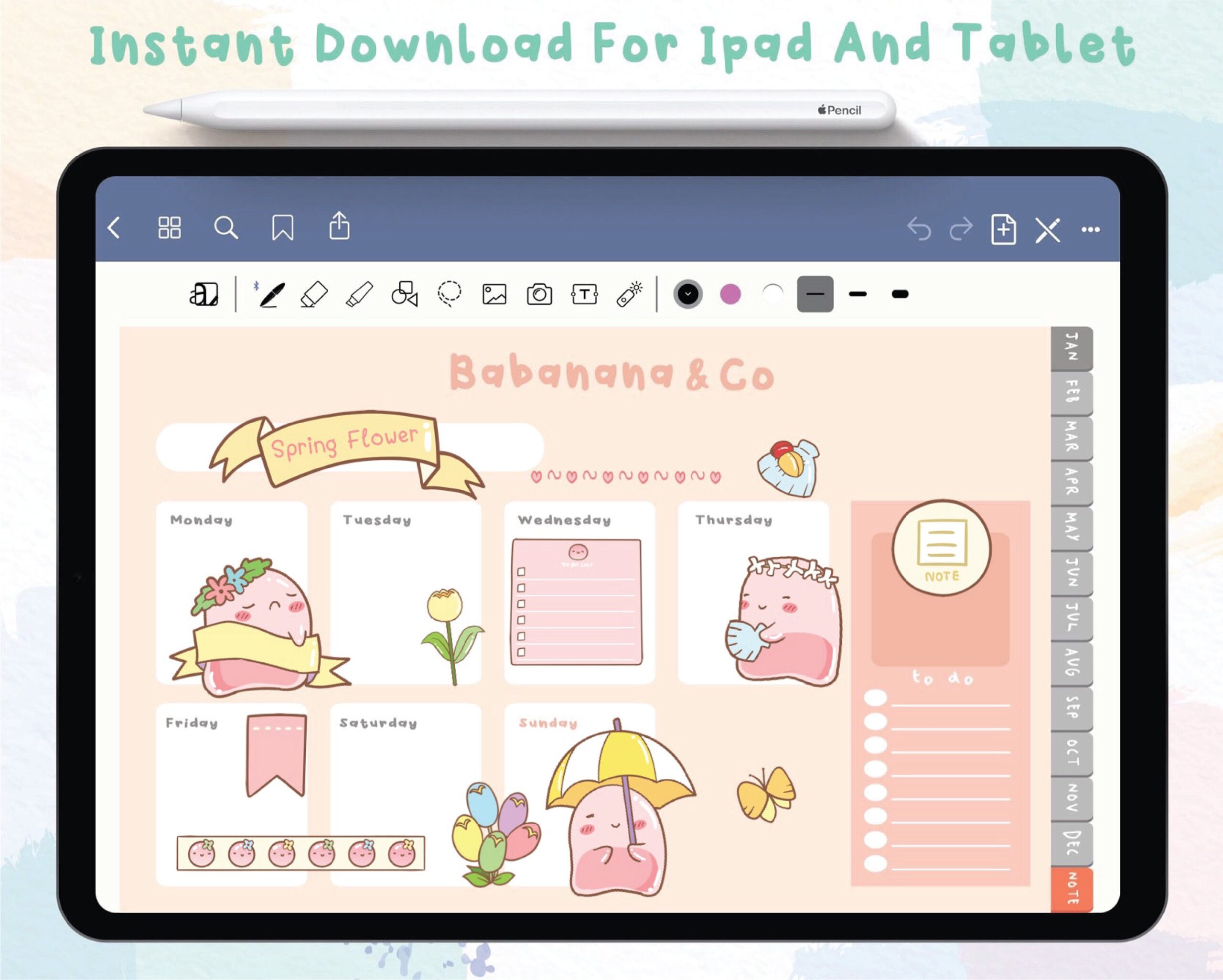Choose the black pen color
Image resolution: width=1223 pixels, height=980 pixels.
[x=688, y=294]
